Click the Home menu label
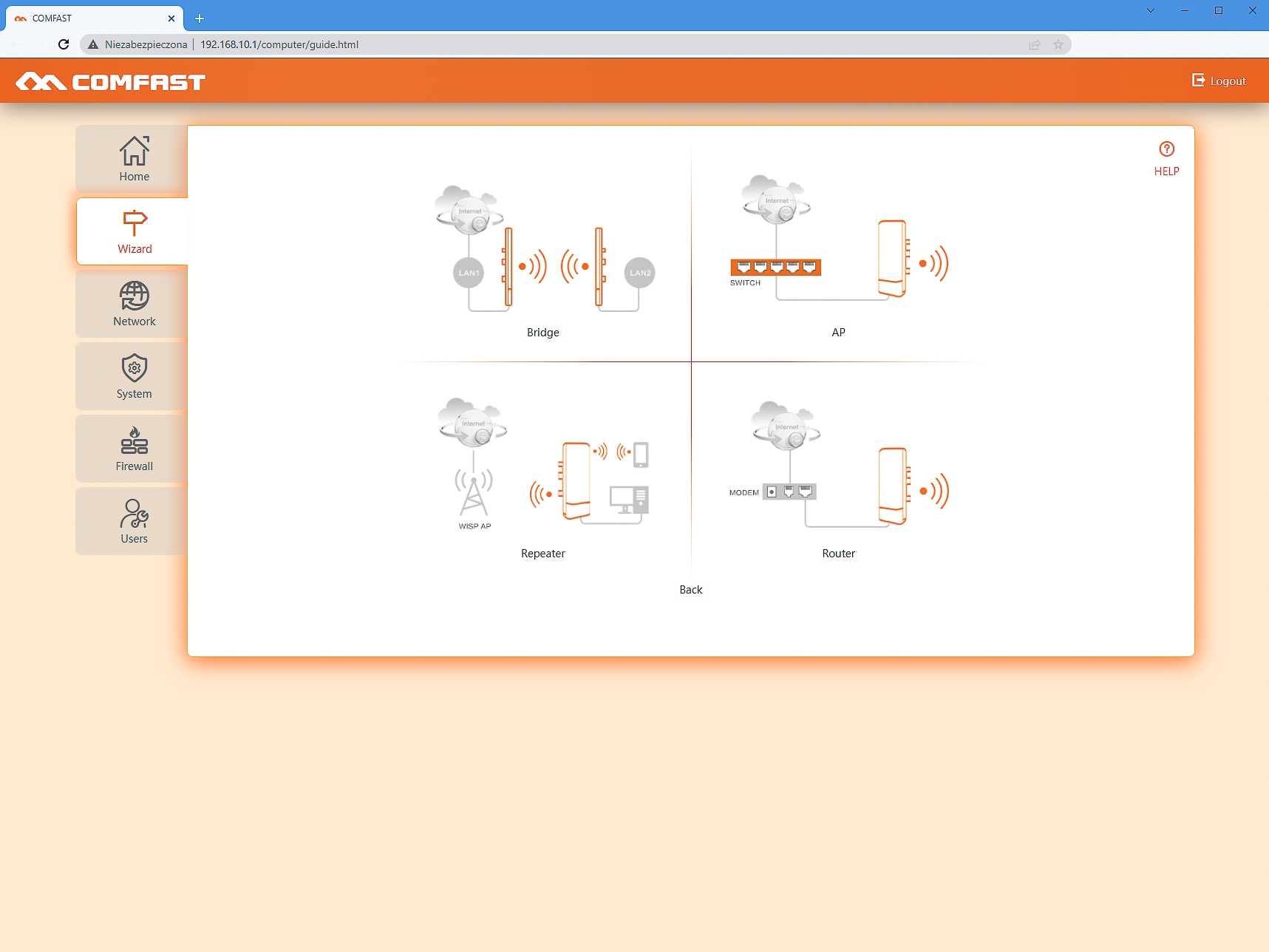The height and width of the screenshot is (952, 1269). [135, 177]
